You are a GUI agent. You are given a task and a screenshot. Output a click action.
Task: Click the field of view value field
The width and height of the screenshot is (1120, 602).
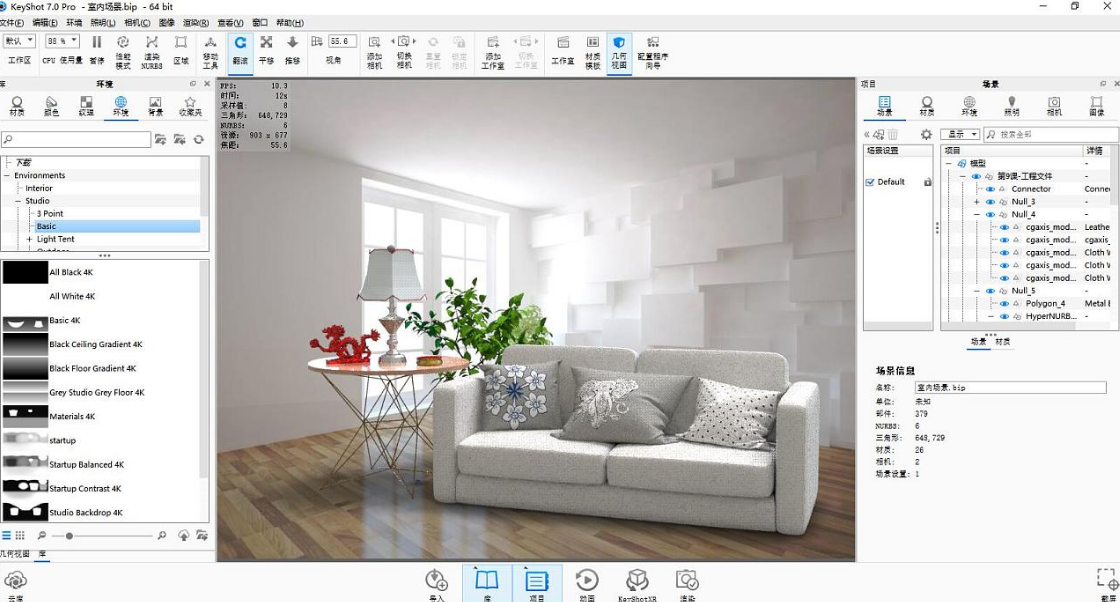tap(342, 41)
